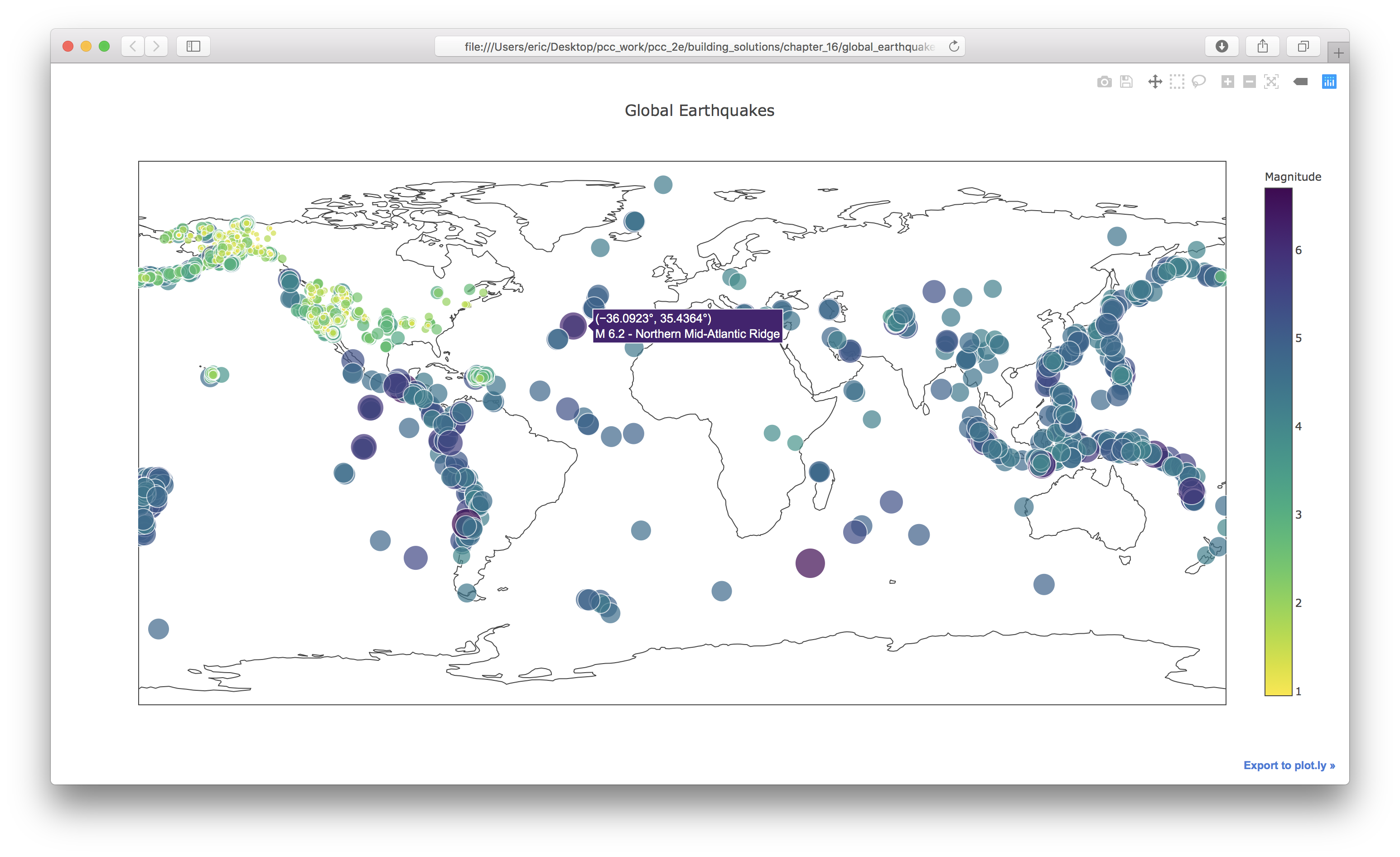Toggle hover labels tag icon
The width and height of the screenshot is (1400, 857).
[1300, 82]
